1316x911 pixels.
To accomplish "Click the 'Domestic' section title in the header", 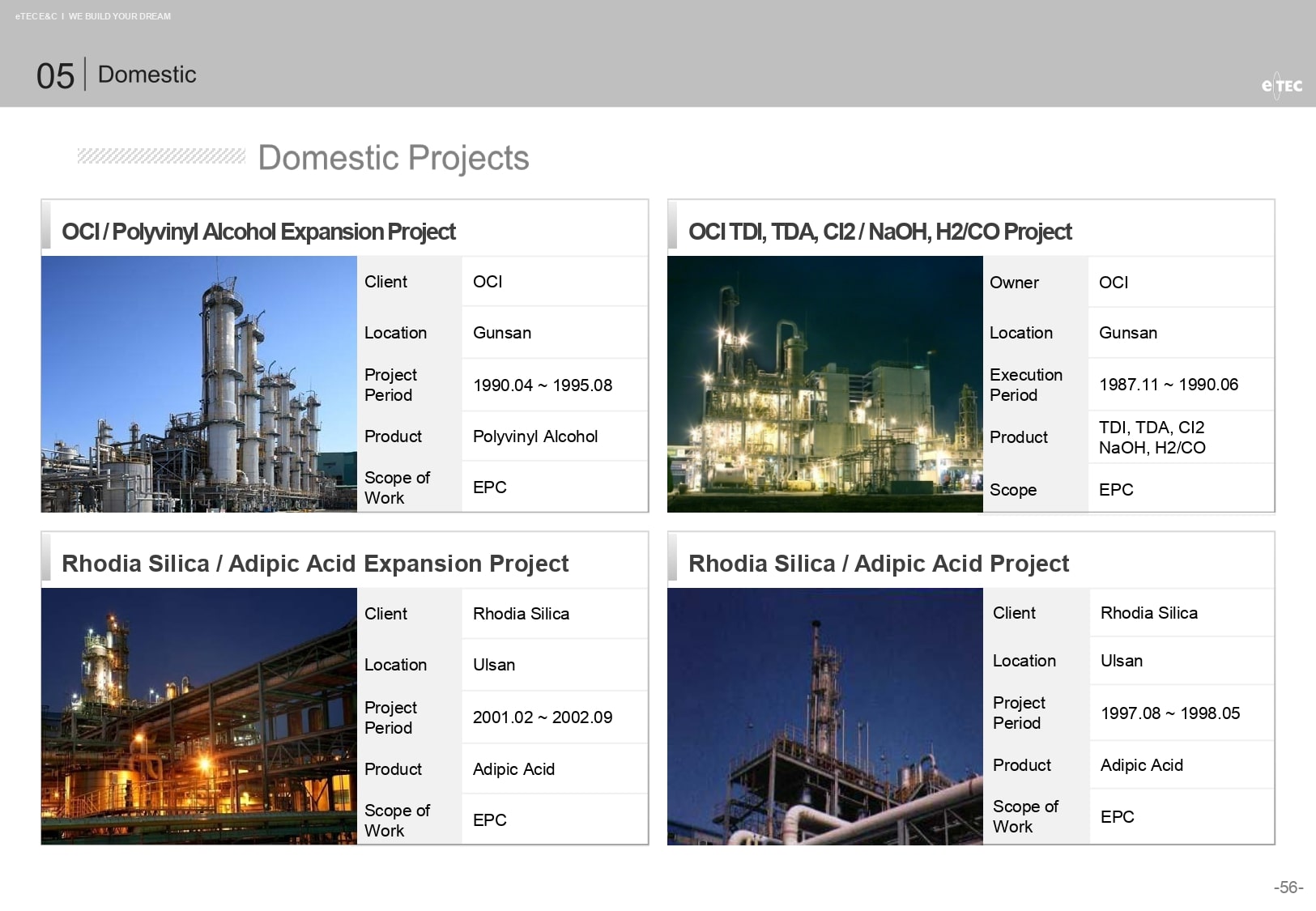I will coord(147,74).
